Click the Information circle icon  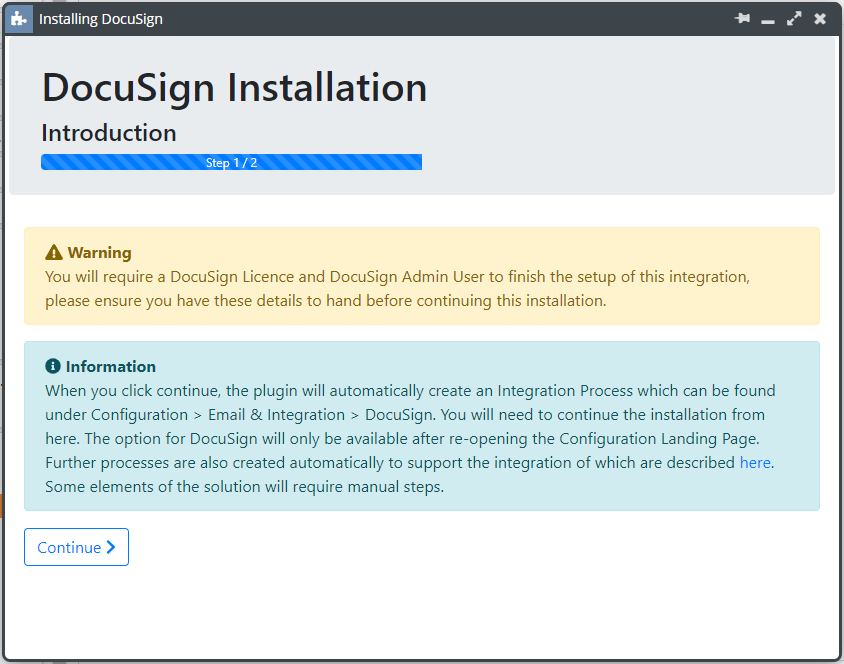tap(53, 366)
